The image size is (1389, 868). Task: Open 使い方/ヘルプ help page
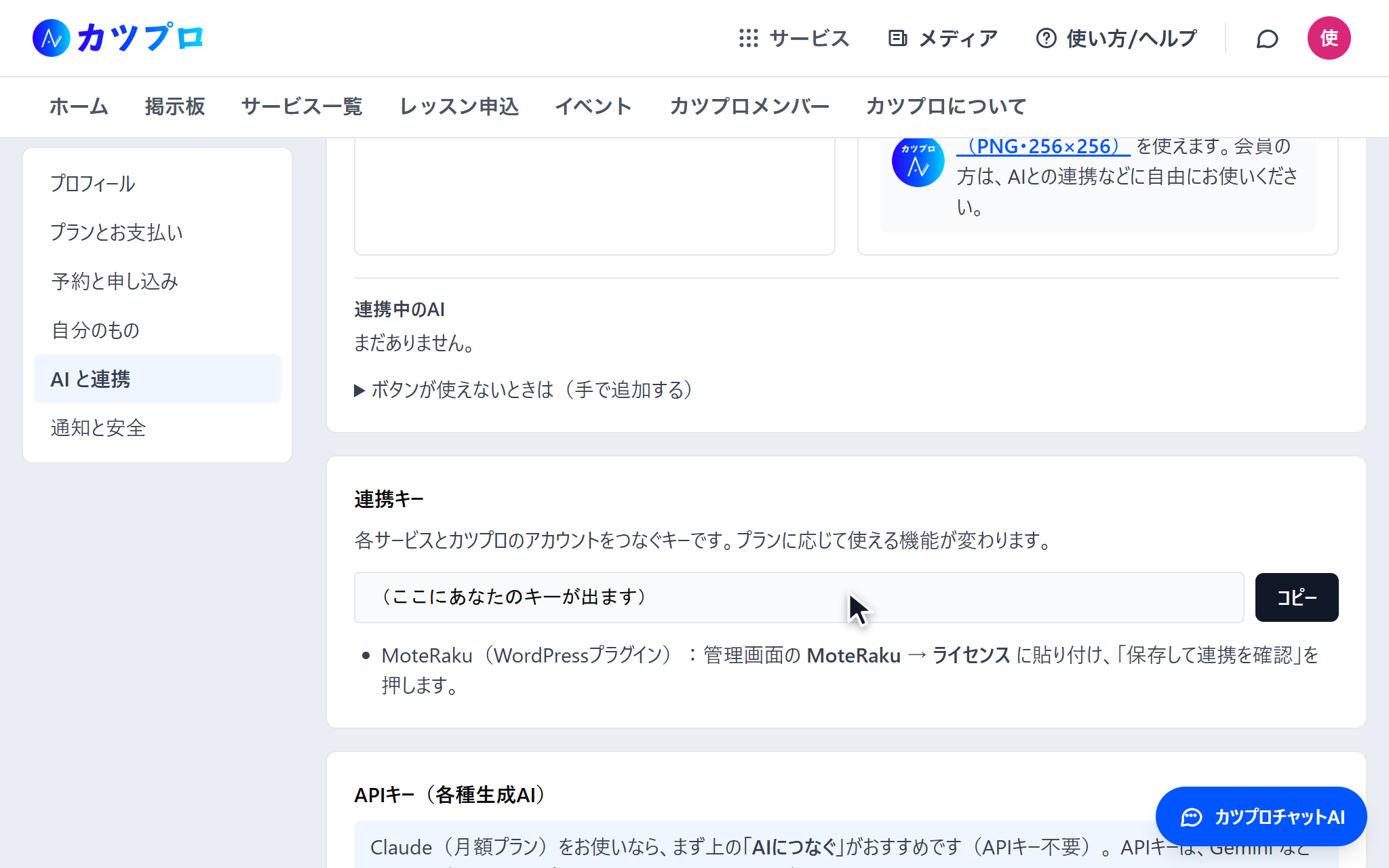[1116, 38]
